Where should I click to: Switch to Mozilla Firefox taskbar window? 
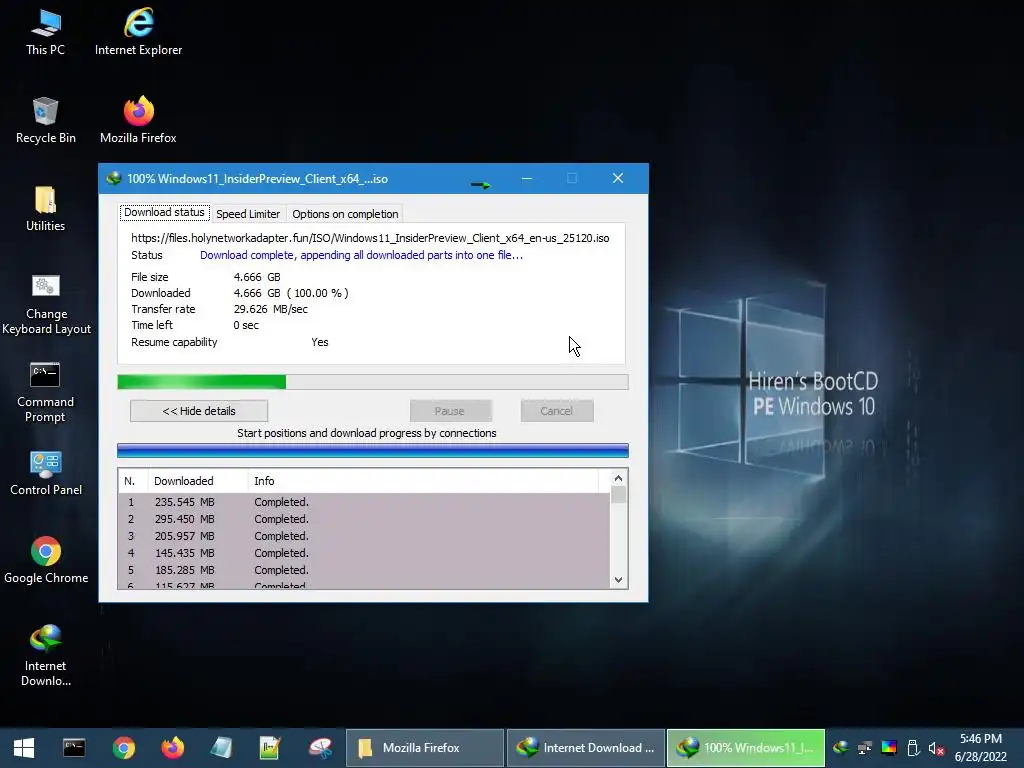(x=424, y=748)
